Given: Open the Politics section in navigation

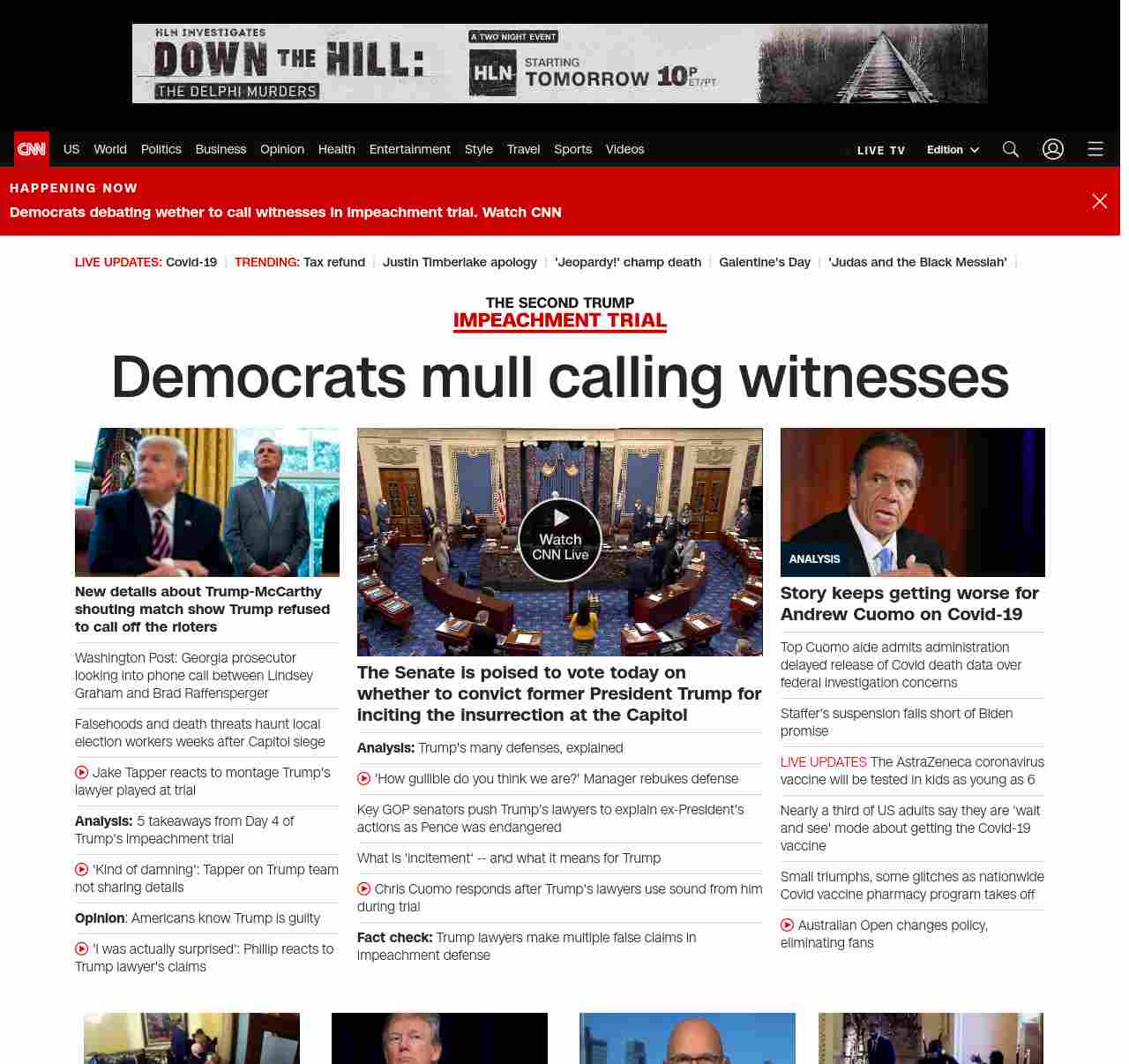Looking at the screenshot, I should [161, 149].
